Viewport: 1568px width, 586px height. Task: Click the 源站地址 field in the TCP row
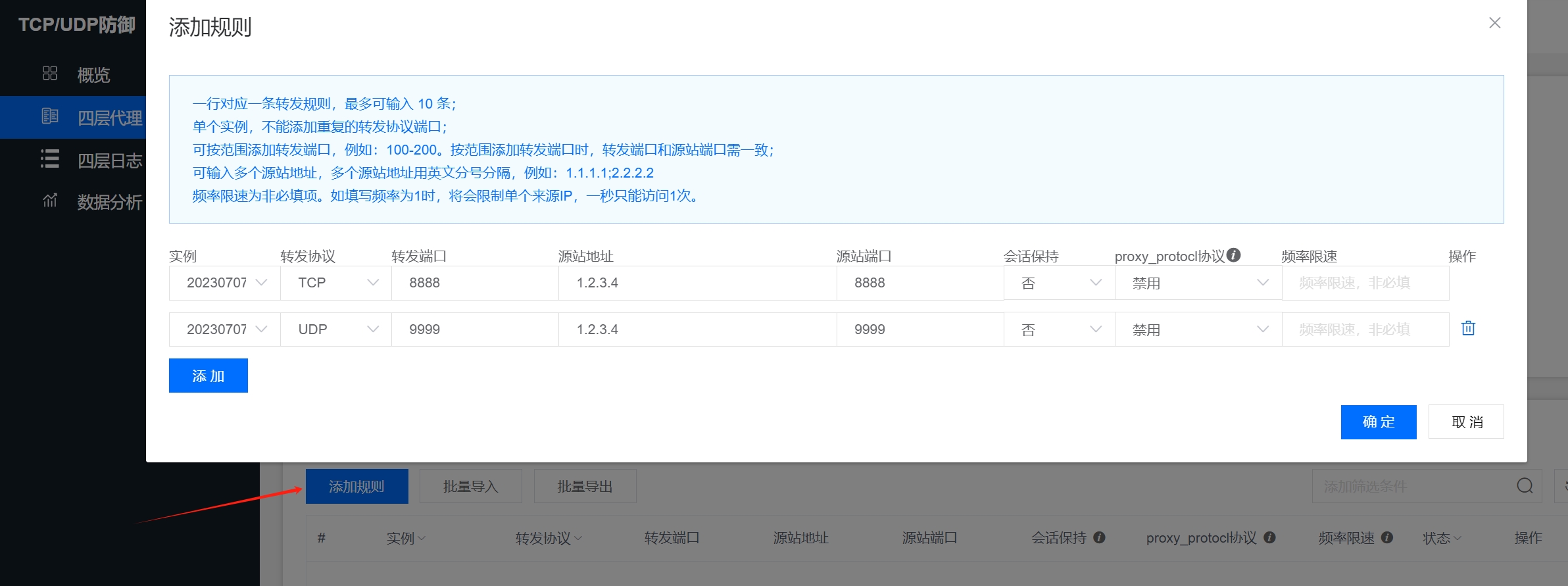coord(698,283)
